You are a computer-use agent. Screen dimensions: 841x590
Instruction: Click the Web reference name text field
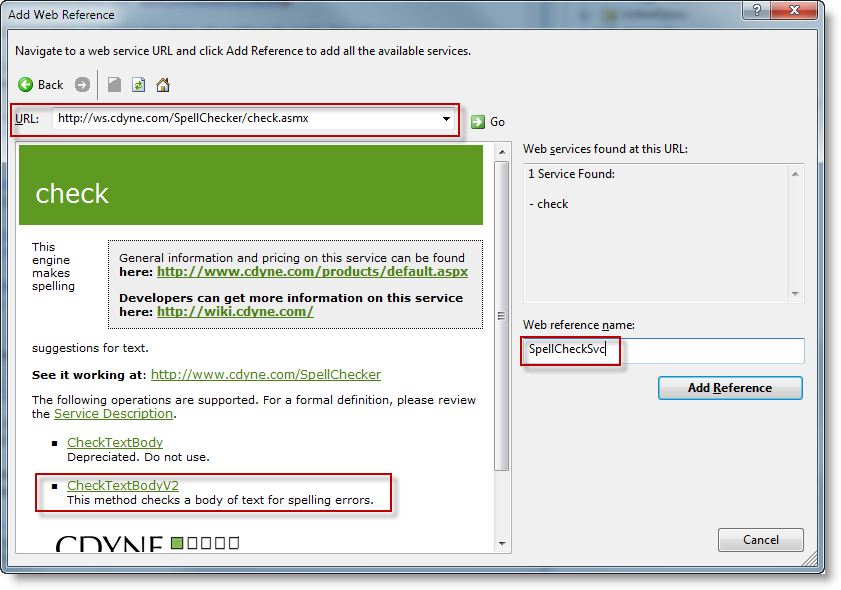tap(663, 351)
